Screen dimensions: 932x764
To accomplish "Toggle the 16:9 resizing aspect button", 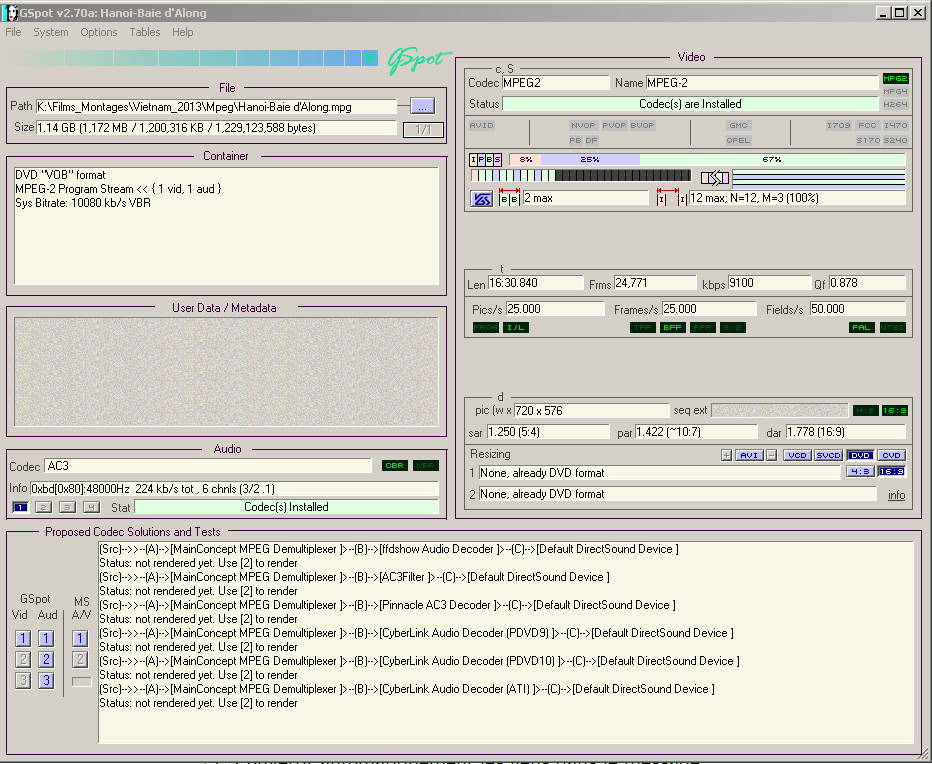I will 892,471.
